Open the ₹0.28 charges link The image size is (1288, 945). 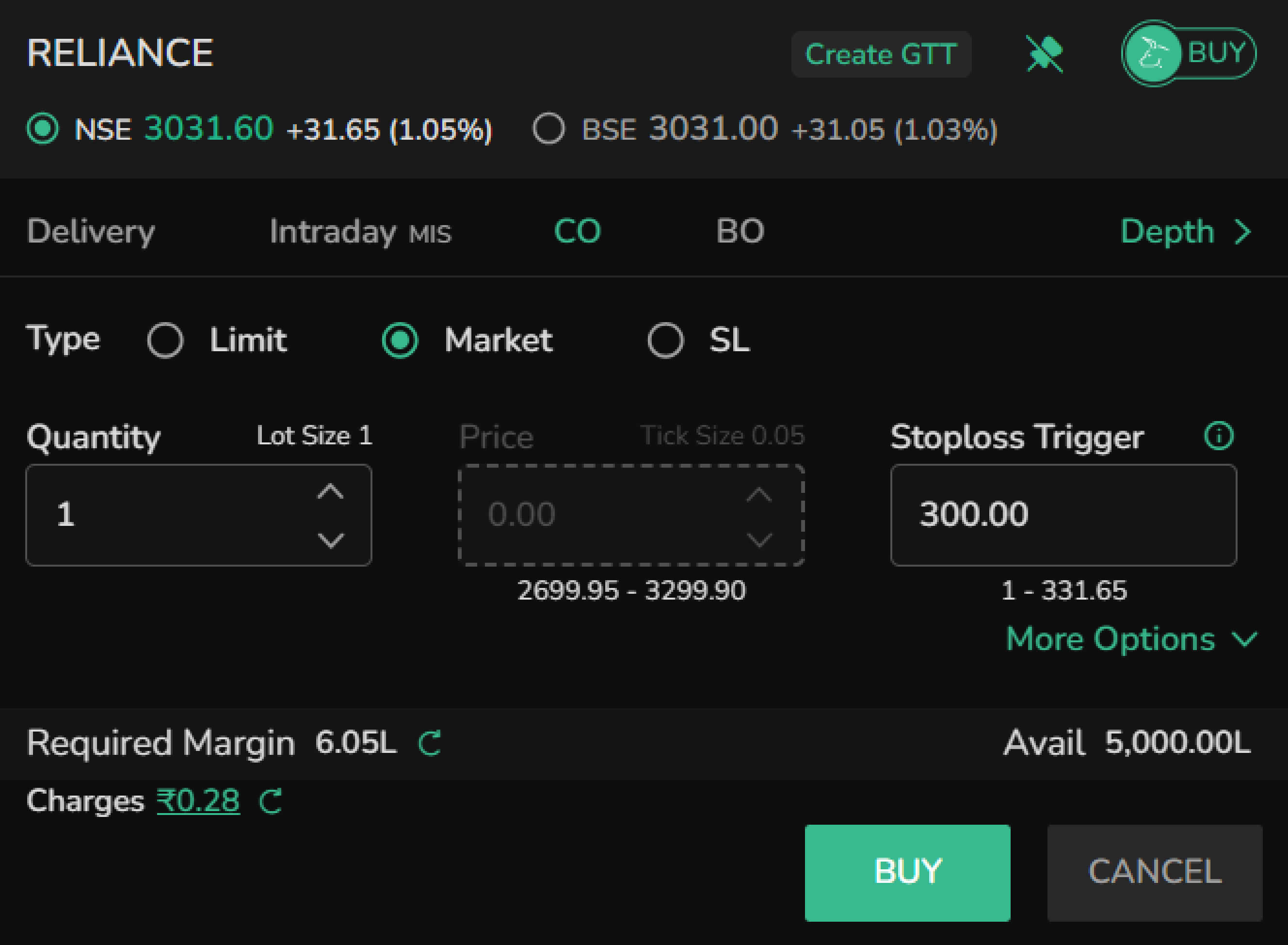tap(198, 801)
